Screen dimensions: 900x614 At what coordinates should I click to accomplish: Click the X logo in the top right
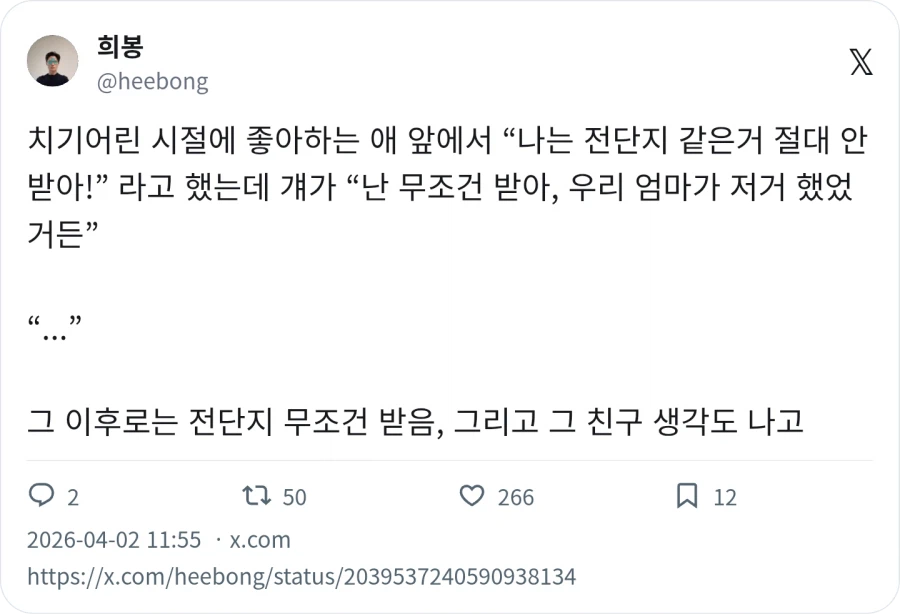pos(859,62)
